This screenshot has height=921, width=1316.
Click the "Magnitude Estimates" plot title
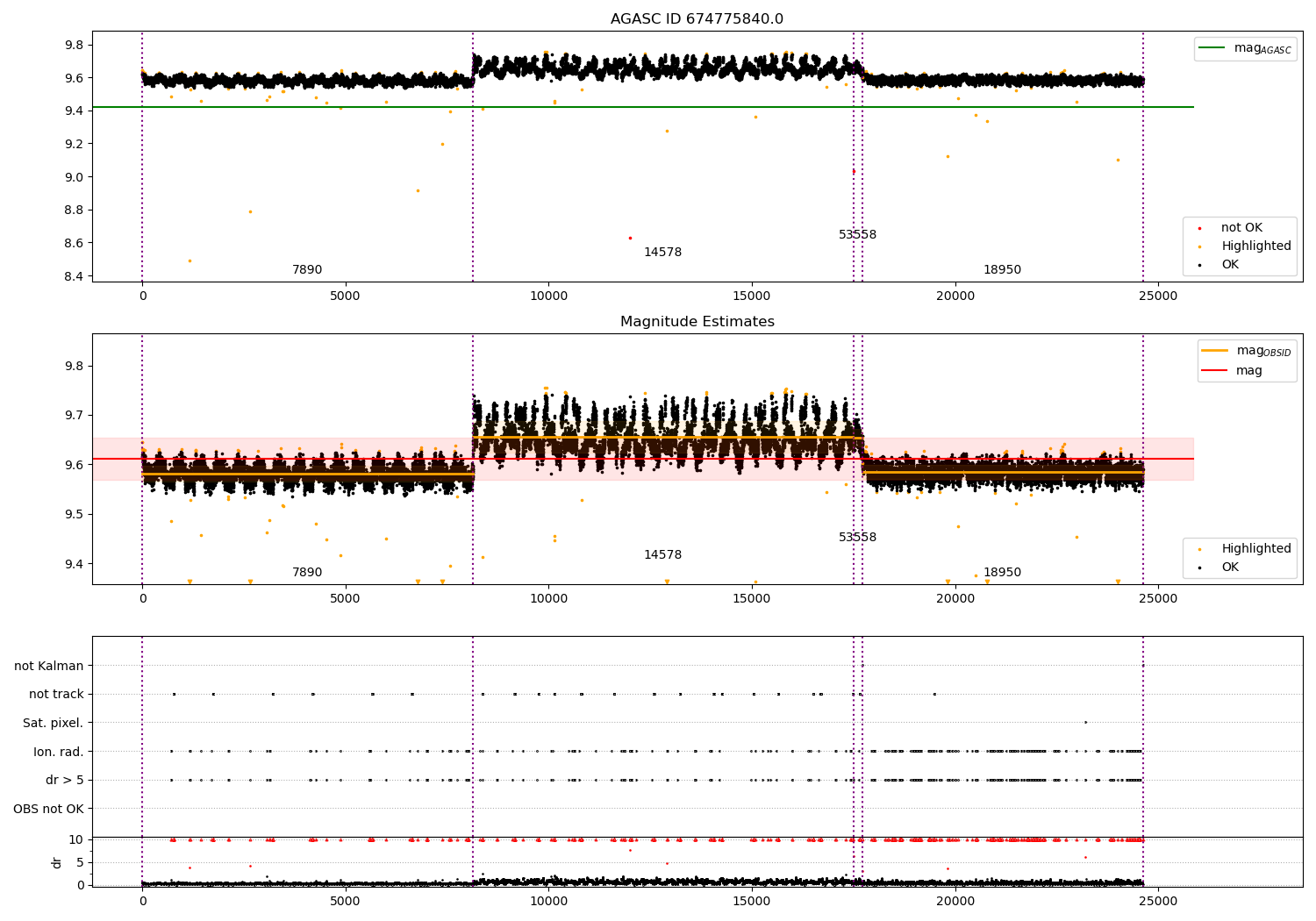pos(697,322)
